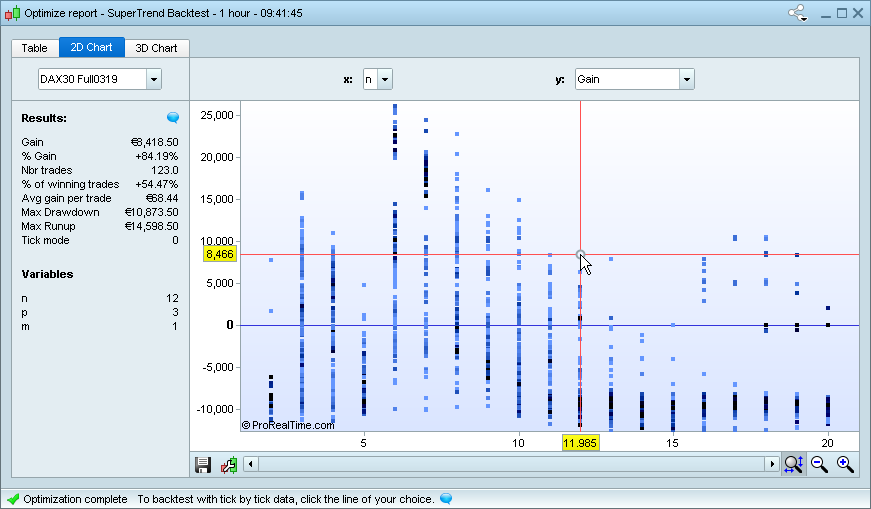Click the x-axis tick label 5

coord(363,443)
